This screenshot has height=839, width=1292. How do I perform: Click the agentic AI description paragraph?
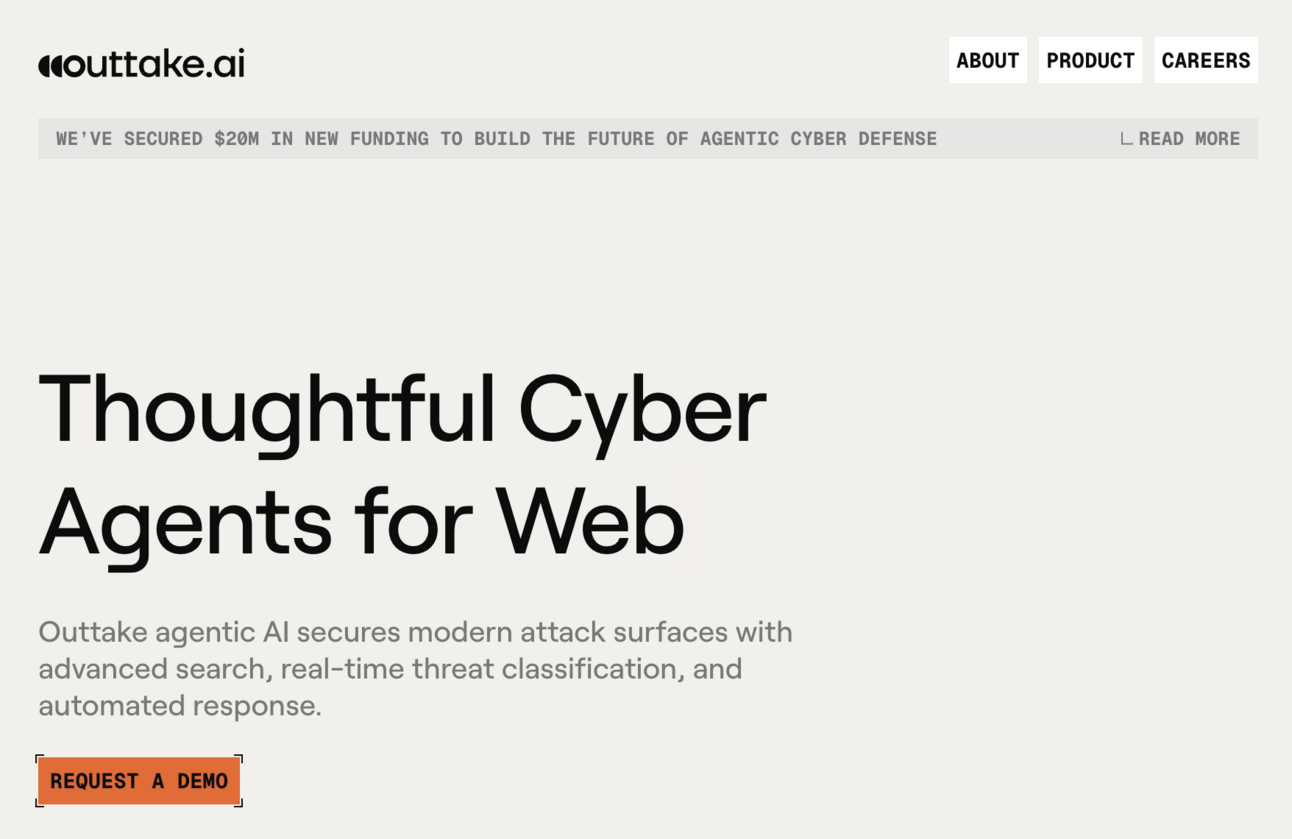(415, 668)
